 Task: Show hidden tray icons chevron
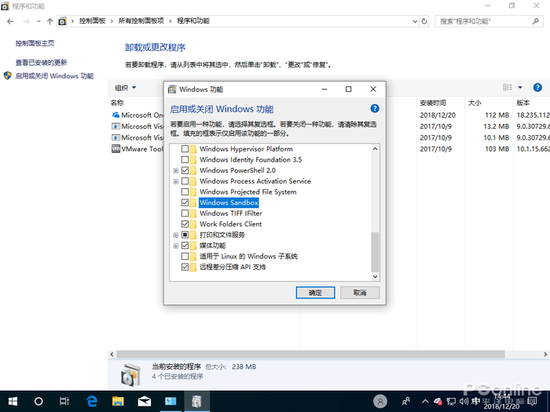click(x=425, y=401)
